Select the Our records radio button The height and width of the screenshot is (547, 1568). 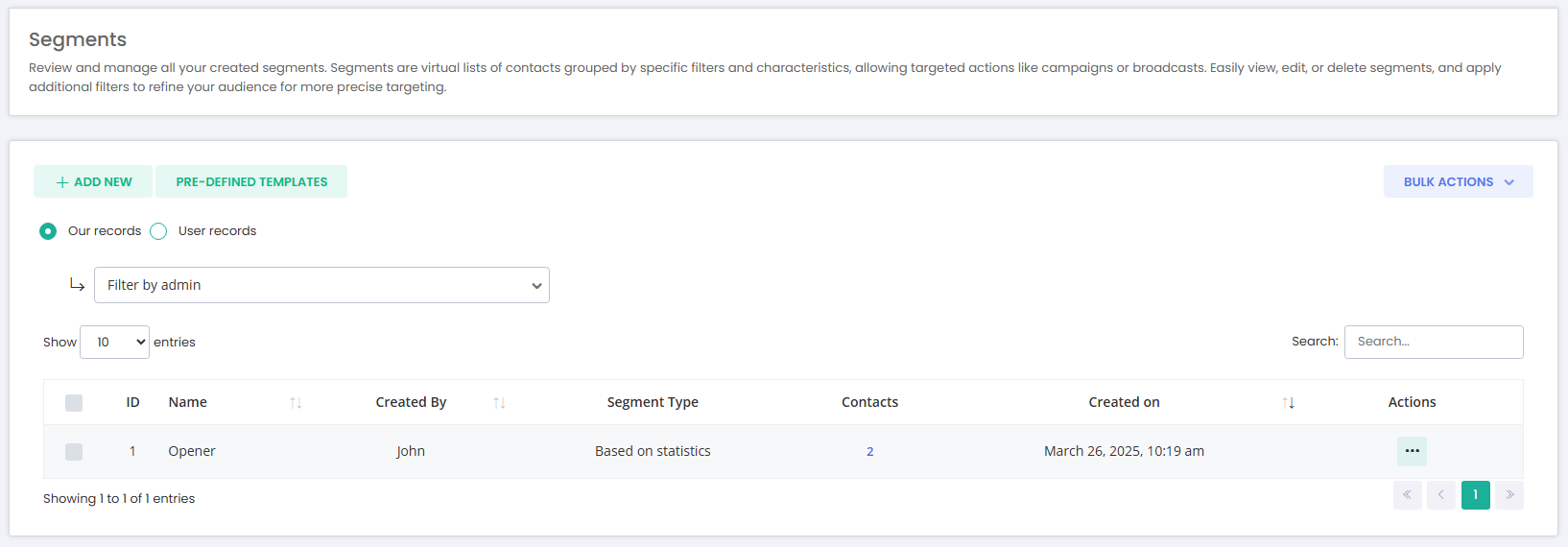48,231
